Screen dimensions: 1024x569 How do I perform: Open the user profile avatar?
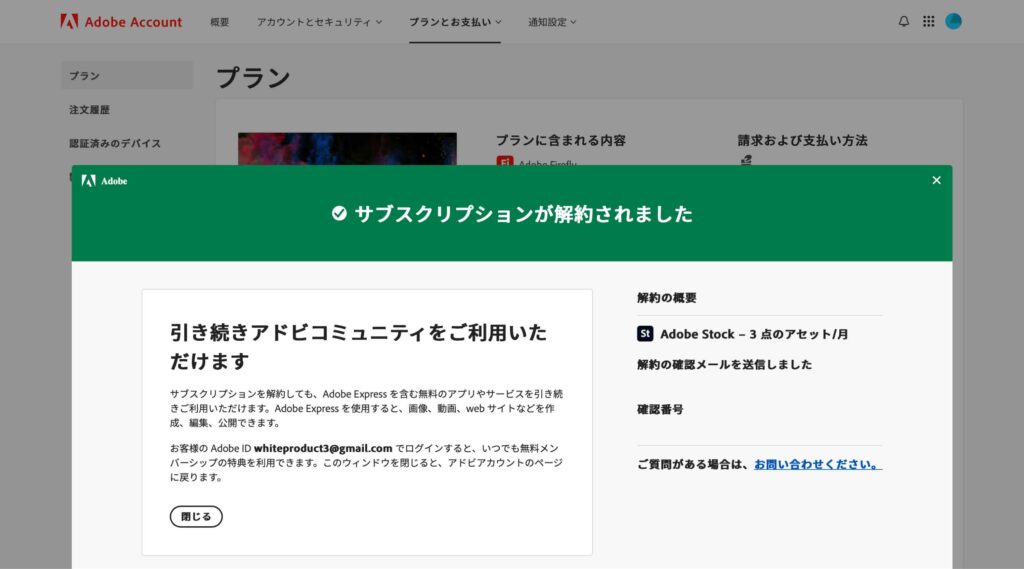pyautogui.click(x=953, y=22)
